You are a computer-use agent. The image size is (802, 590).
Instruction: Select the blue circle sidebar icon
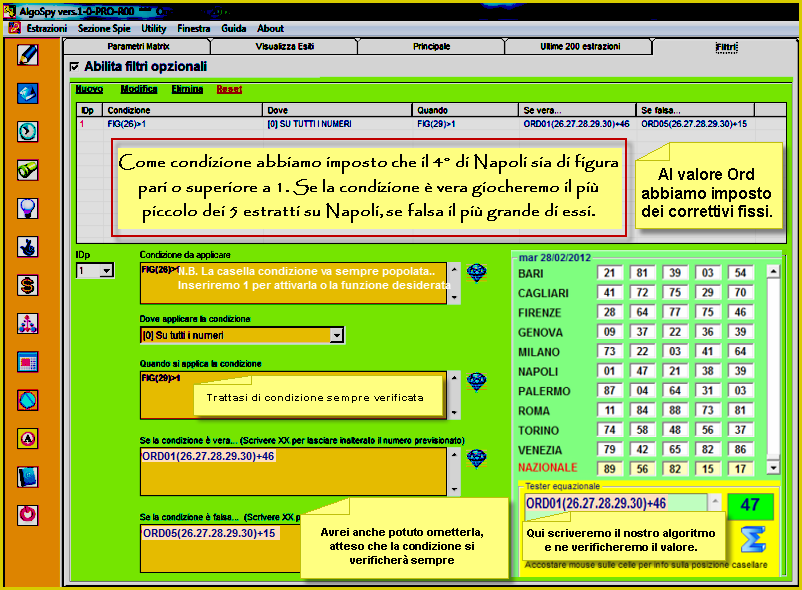[x=28, y=400]
